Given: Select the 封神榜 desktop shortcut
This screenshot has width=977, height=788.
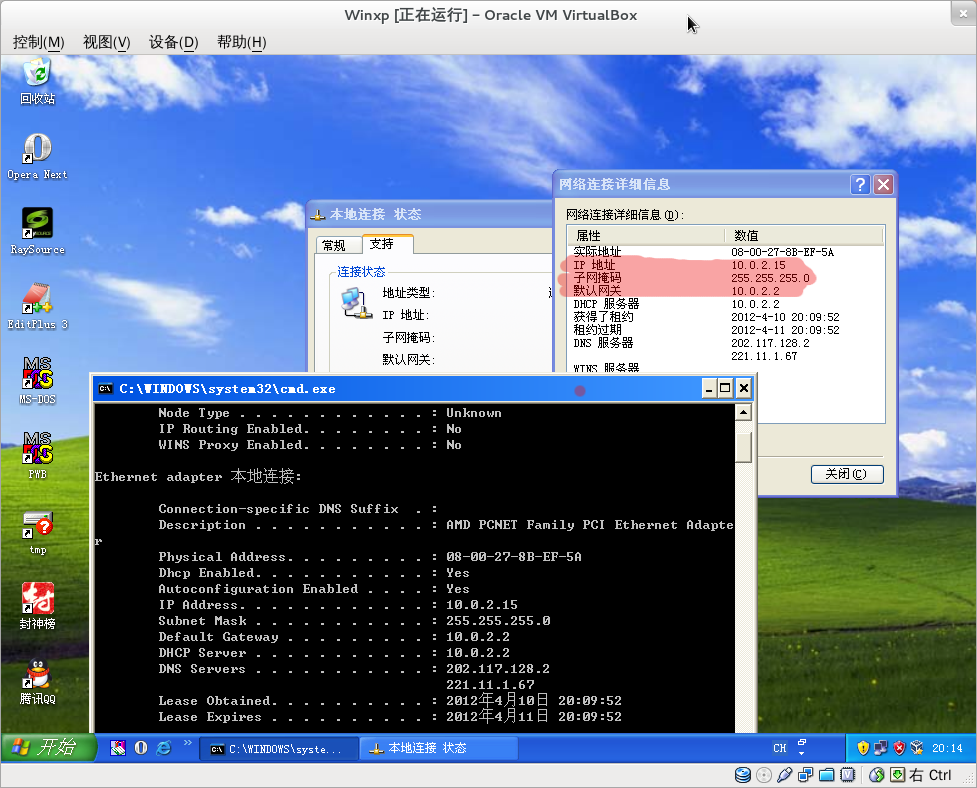Looking at the screenshot, I should tap(37, 605).
